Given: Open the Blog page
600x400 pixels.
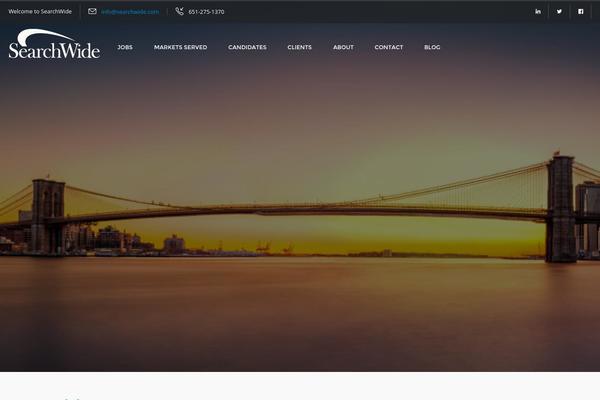Looking at the screenshot, I should pos(432,47).
